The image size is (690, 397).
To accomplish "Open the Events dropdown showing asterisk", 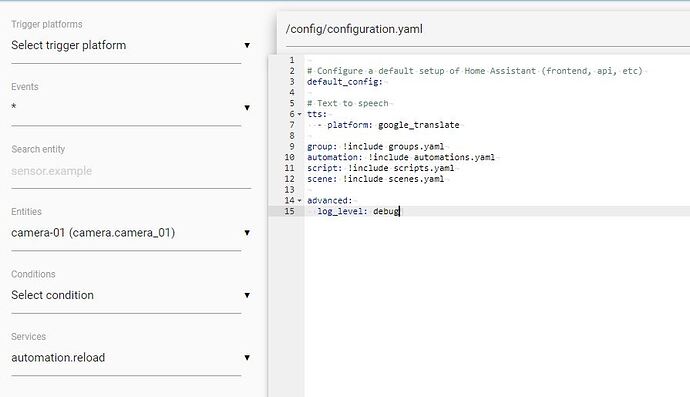I will (x=131, y=108).
